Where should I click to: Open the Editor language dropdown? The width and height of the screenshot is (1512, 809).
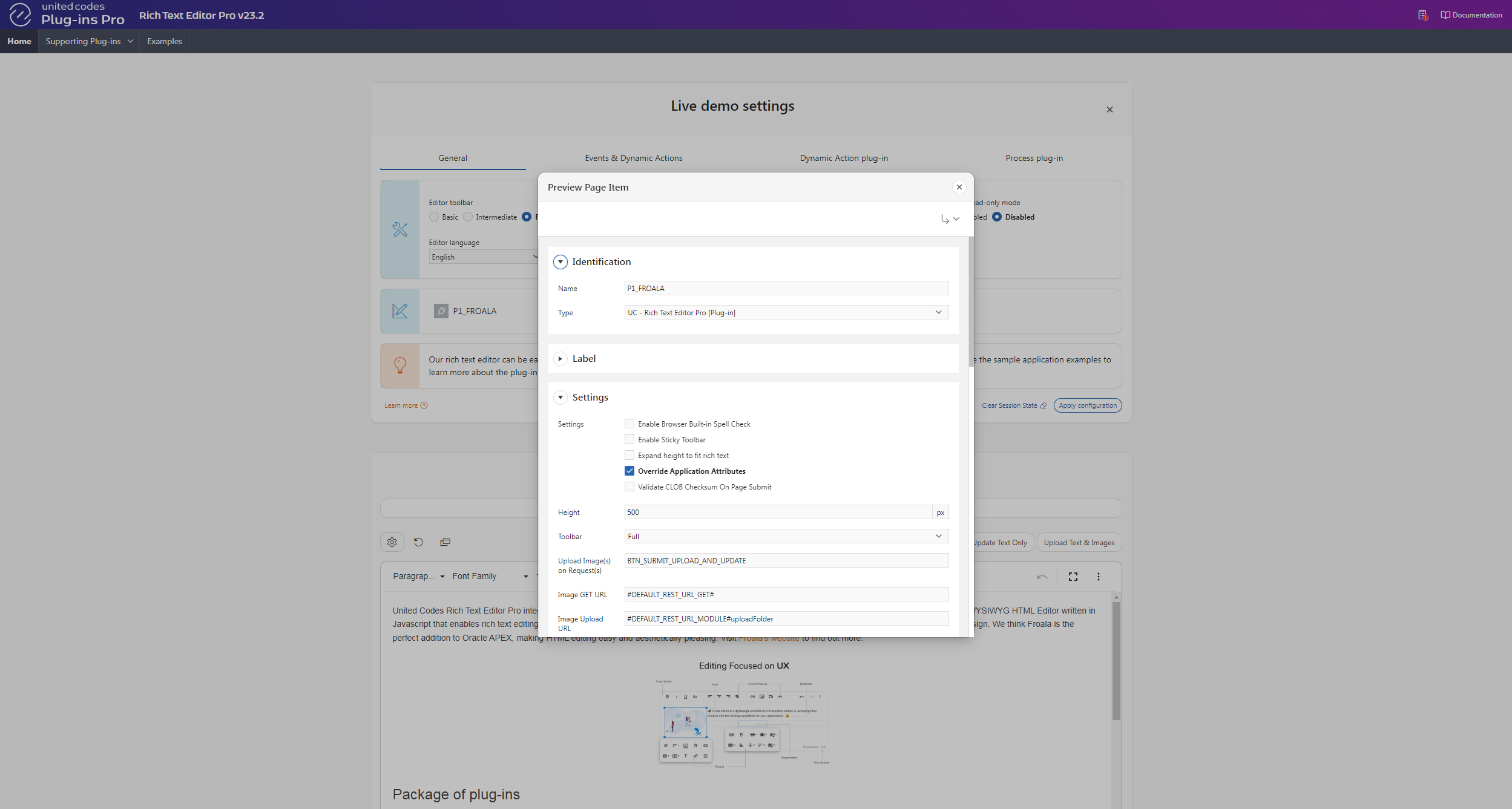click(484, 257)
